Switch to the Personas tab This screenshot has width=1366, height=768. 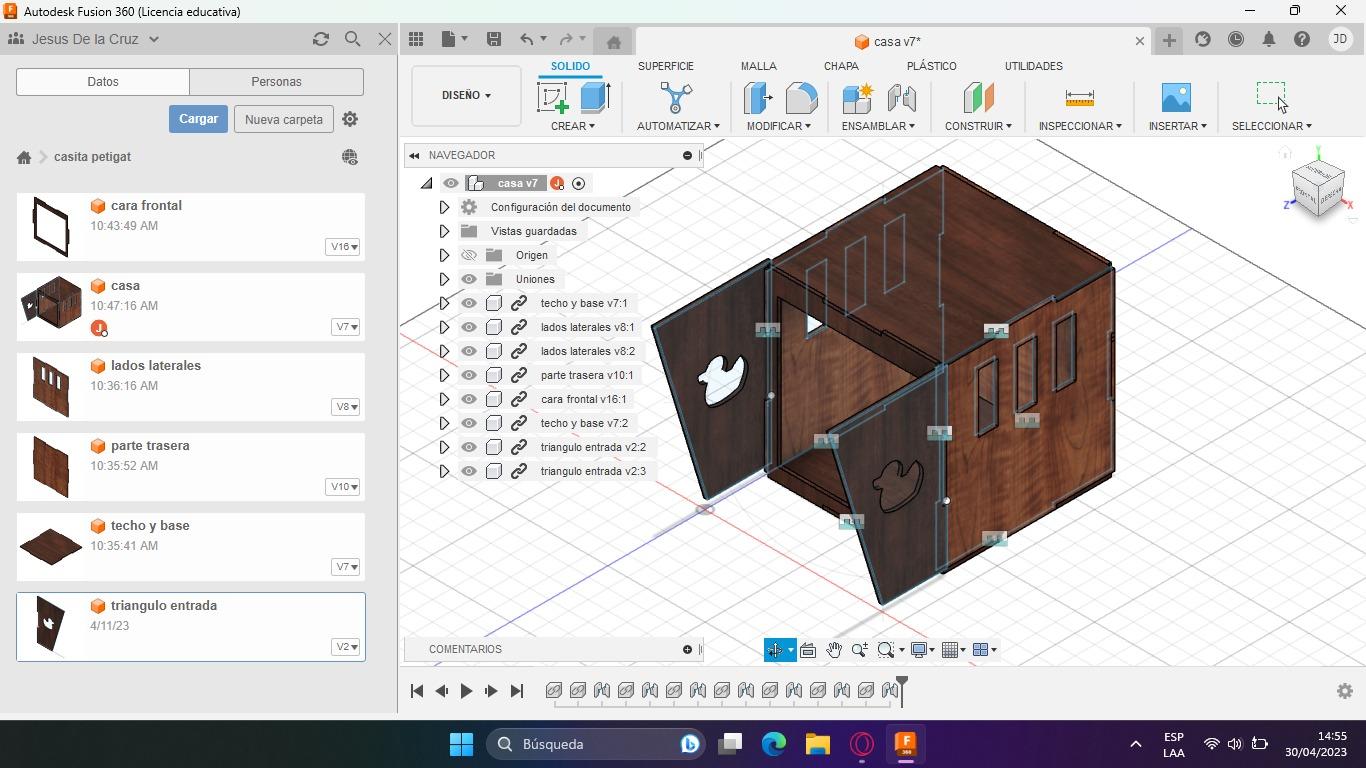(276, 82)
